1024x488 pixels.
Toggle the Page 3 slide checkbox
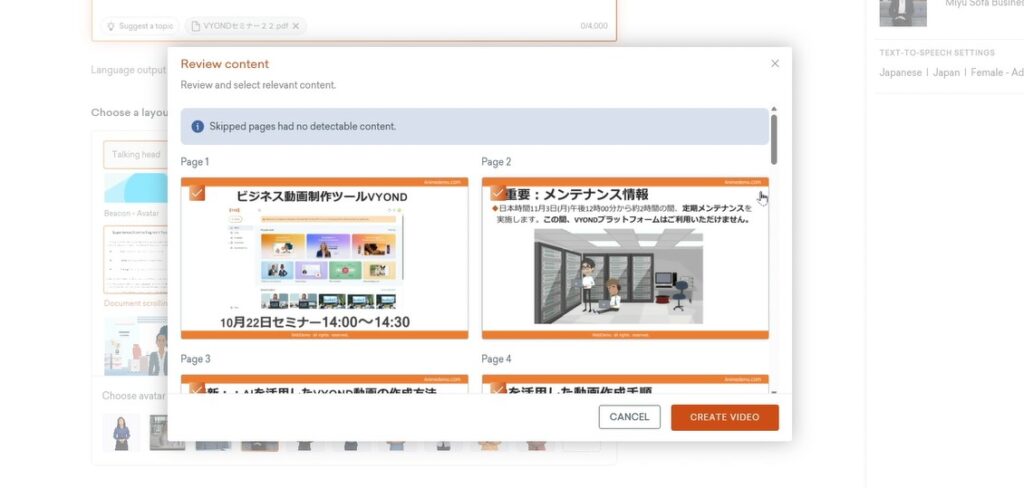(x=197, y=387)
